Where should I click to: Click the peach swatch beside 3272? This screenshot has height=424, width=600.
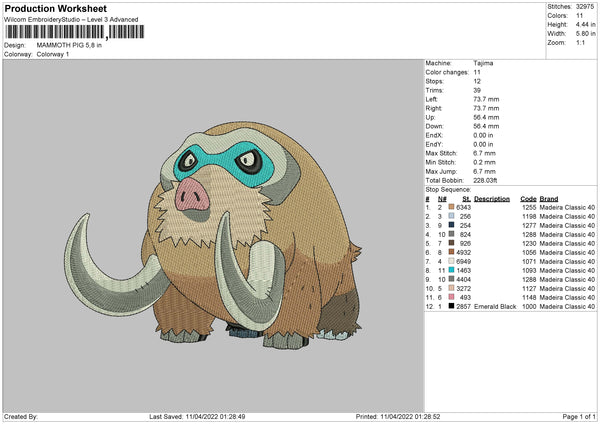[x=451, y=288]
